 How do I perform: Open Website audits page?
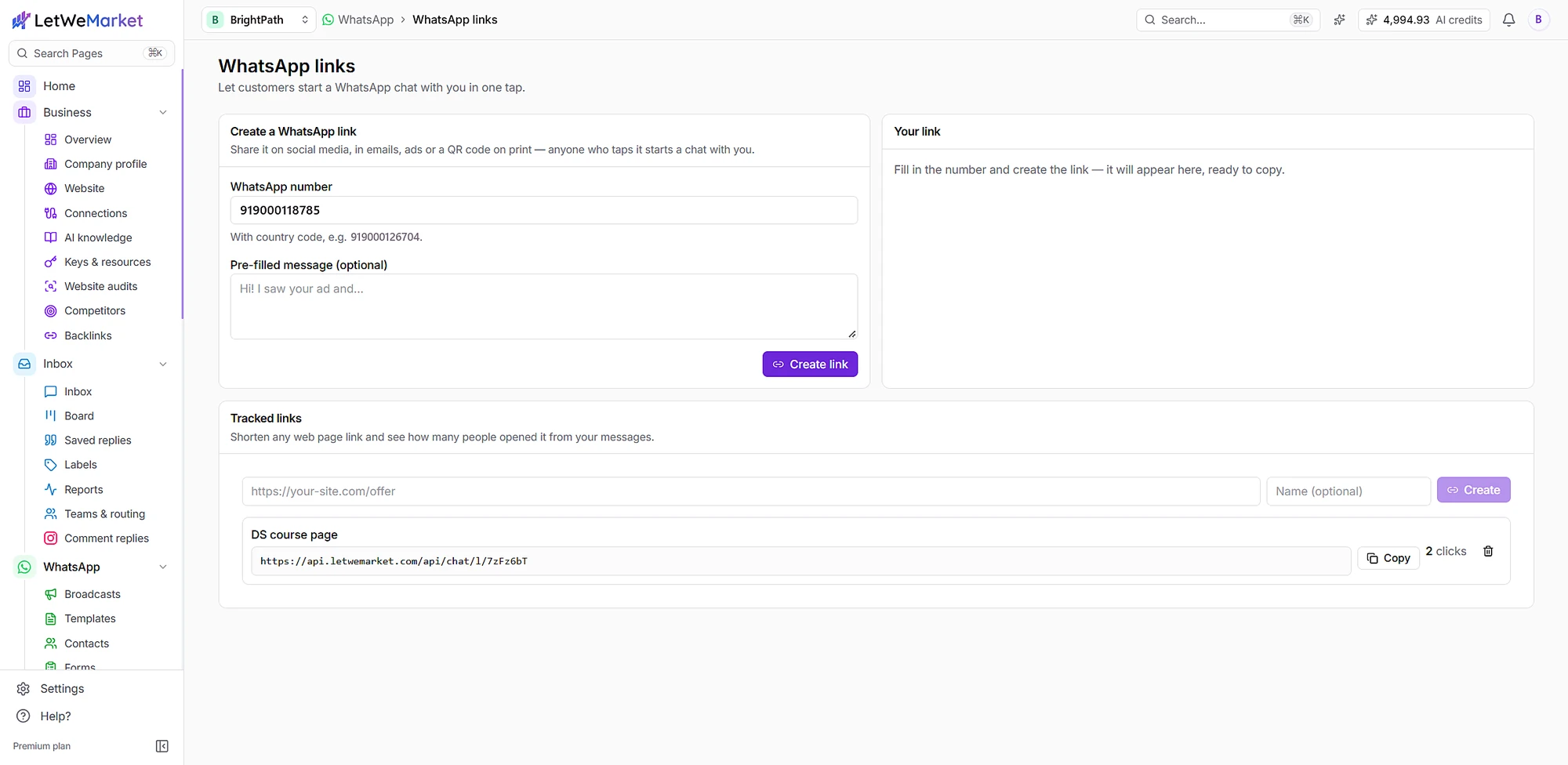point(100,286)
